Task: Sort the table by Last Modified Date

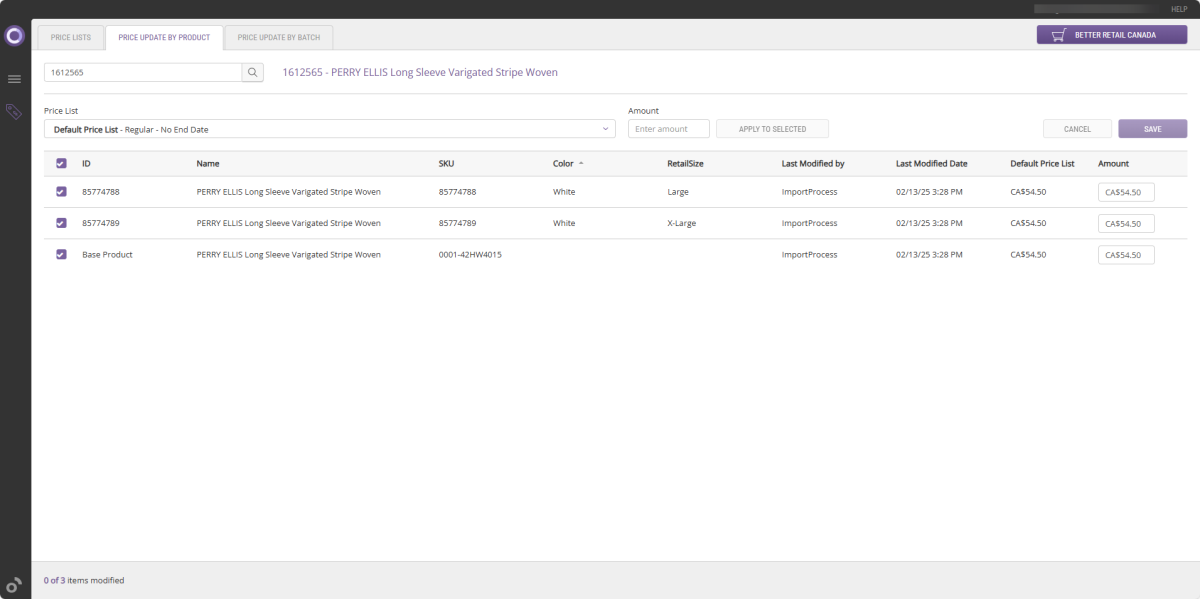Action: 931,163
